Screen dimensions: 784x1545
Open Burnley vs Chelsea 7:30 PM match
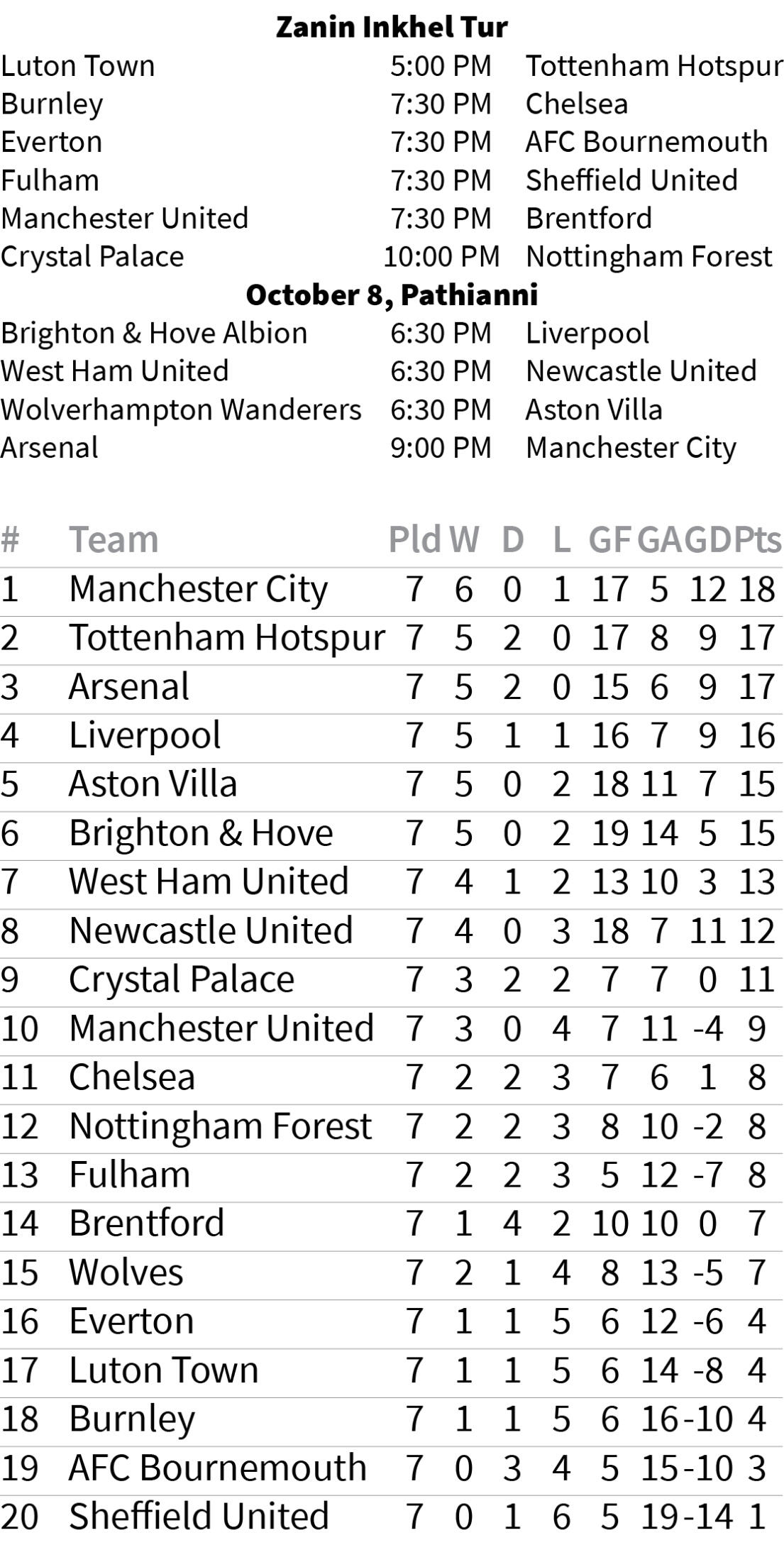pyautogui.click(x=392, y=104)
